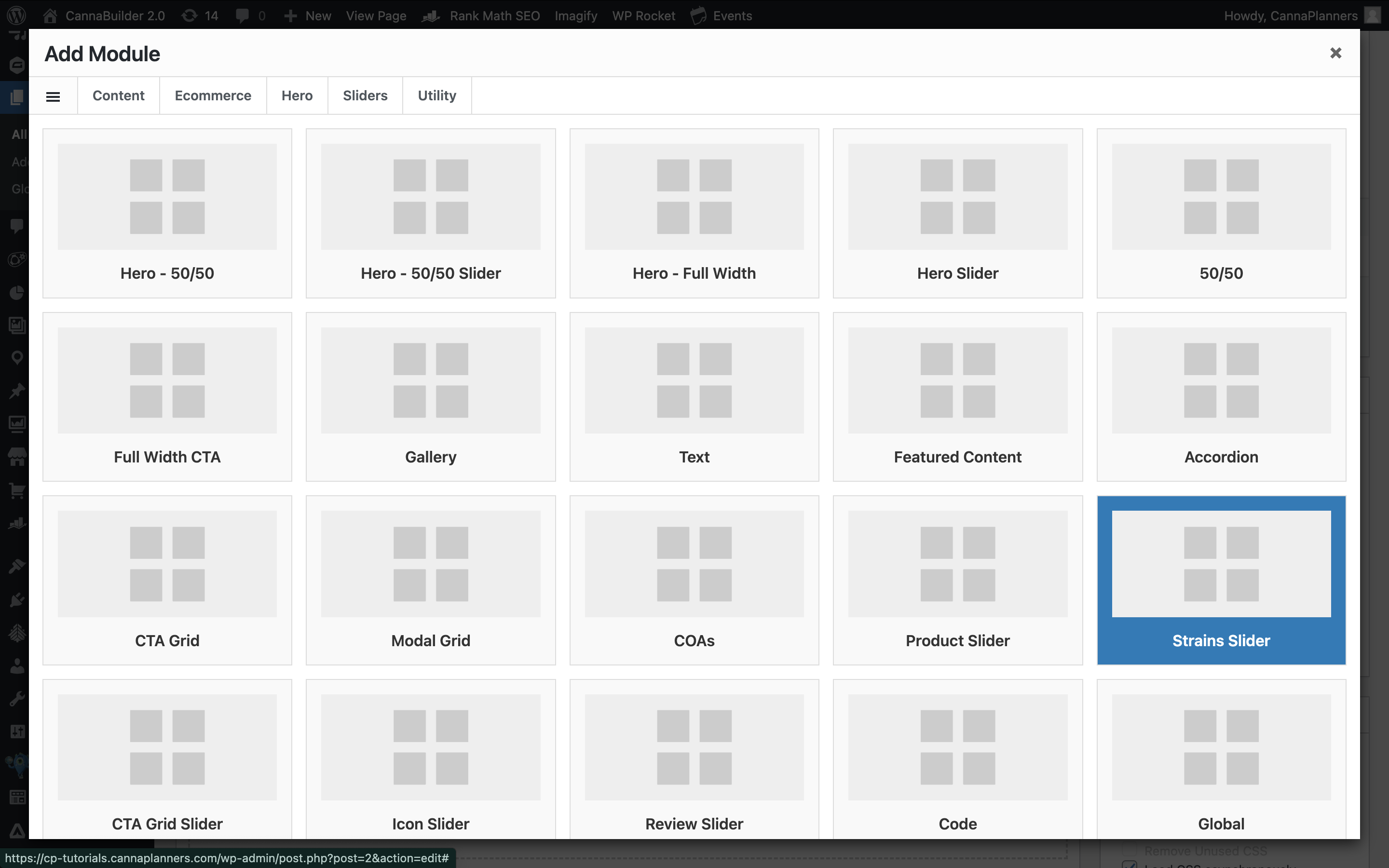This screenshot has height=868, width=1389.
Task: Open the New content menu
Action: click(308, 15)
